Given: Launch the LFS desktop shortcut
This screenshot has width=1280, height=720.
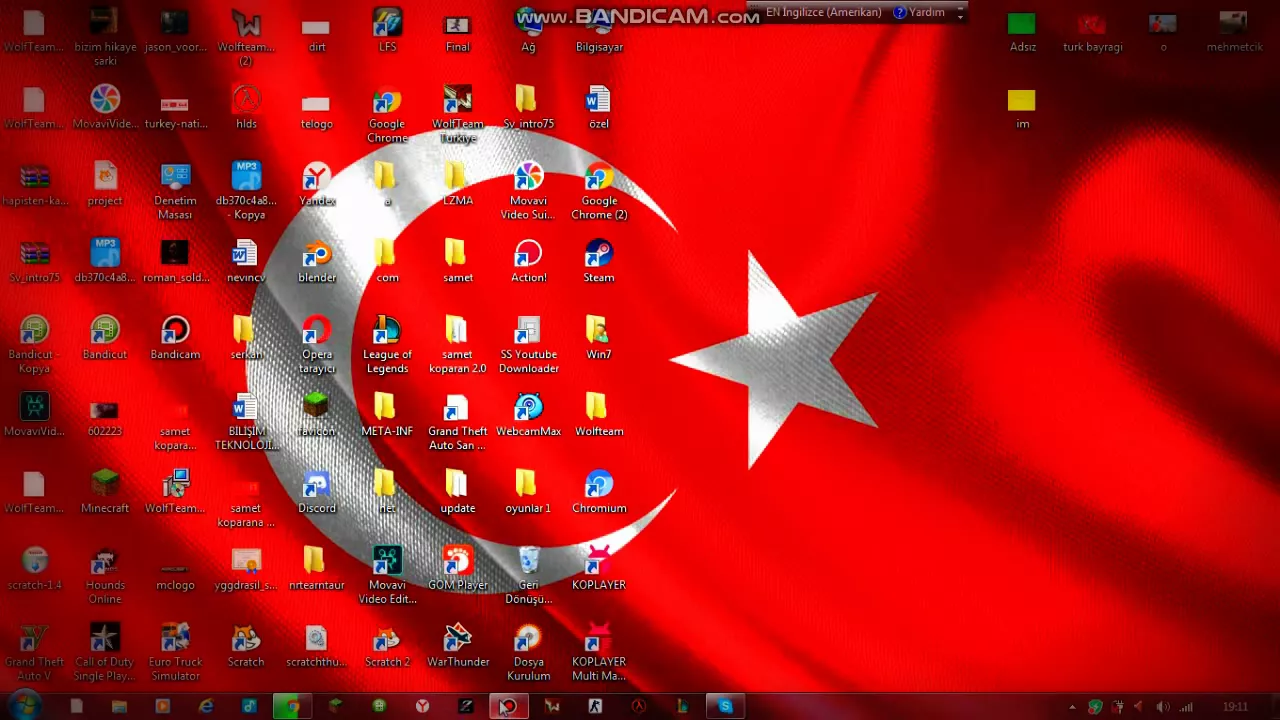Looking at the screenshot, I should coord(387,30).
